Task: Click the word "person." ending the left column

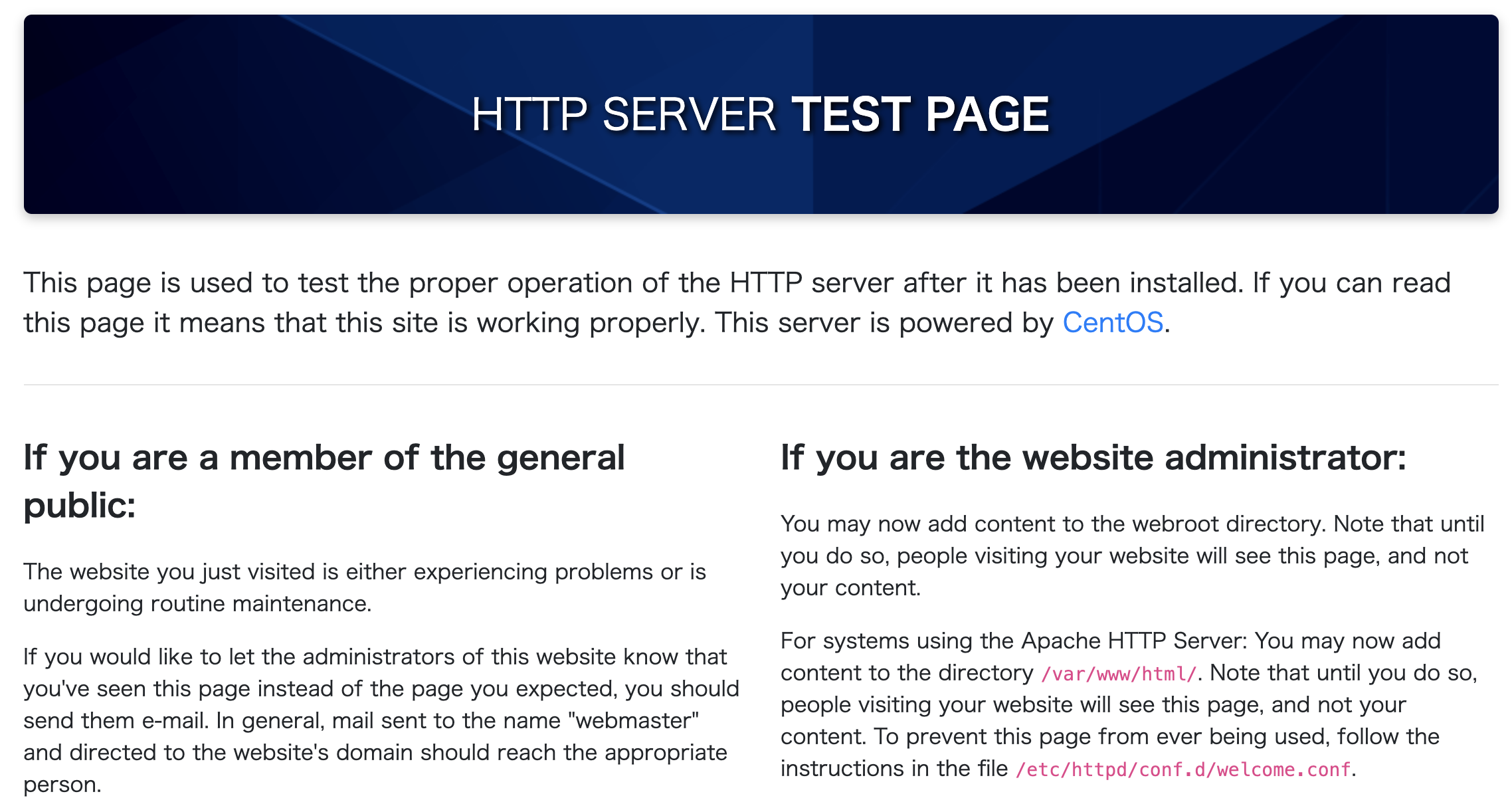Action: [62, 785]
